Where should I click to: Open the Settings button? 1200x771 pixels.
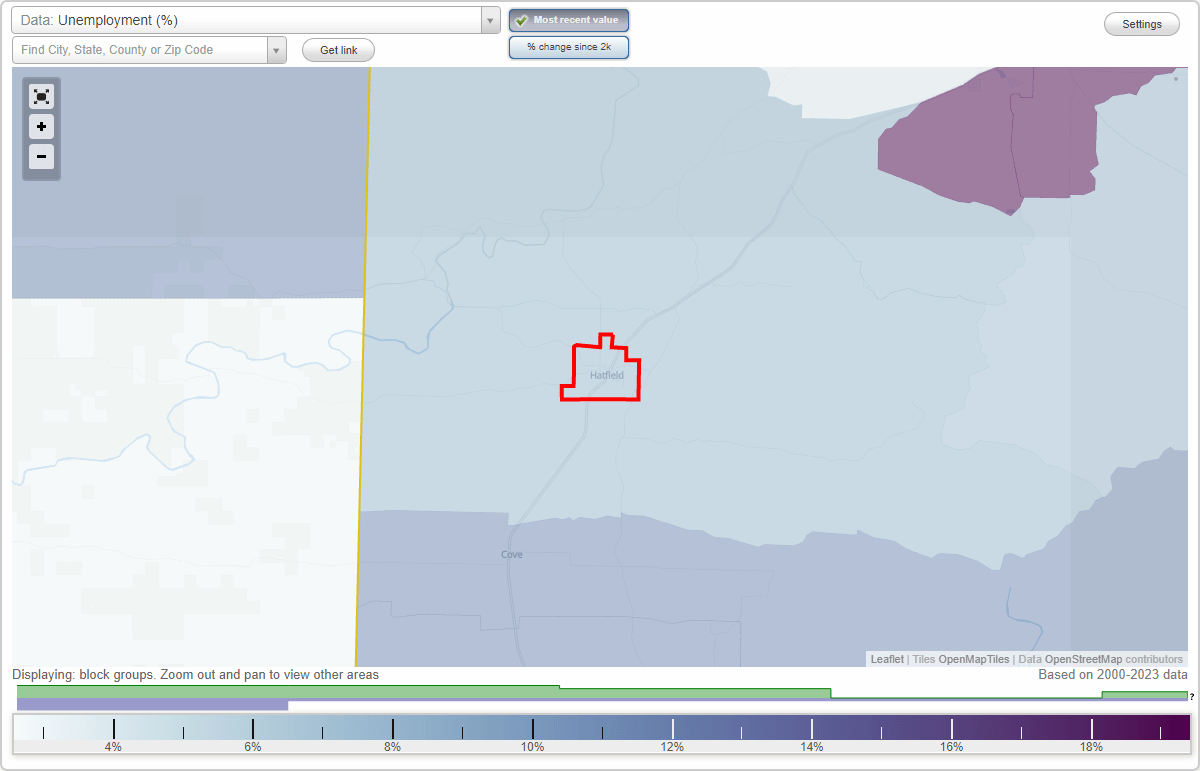1142,25
